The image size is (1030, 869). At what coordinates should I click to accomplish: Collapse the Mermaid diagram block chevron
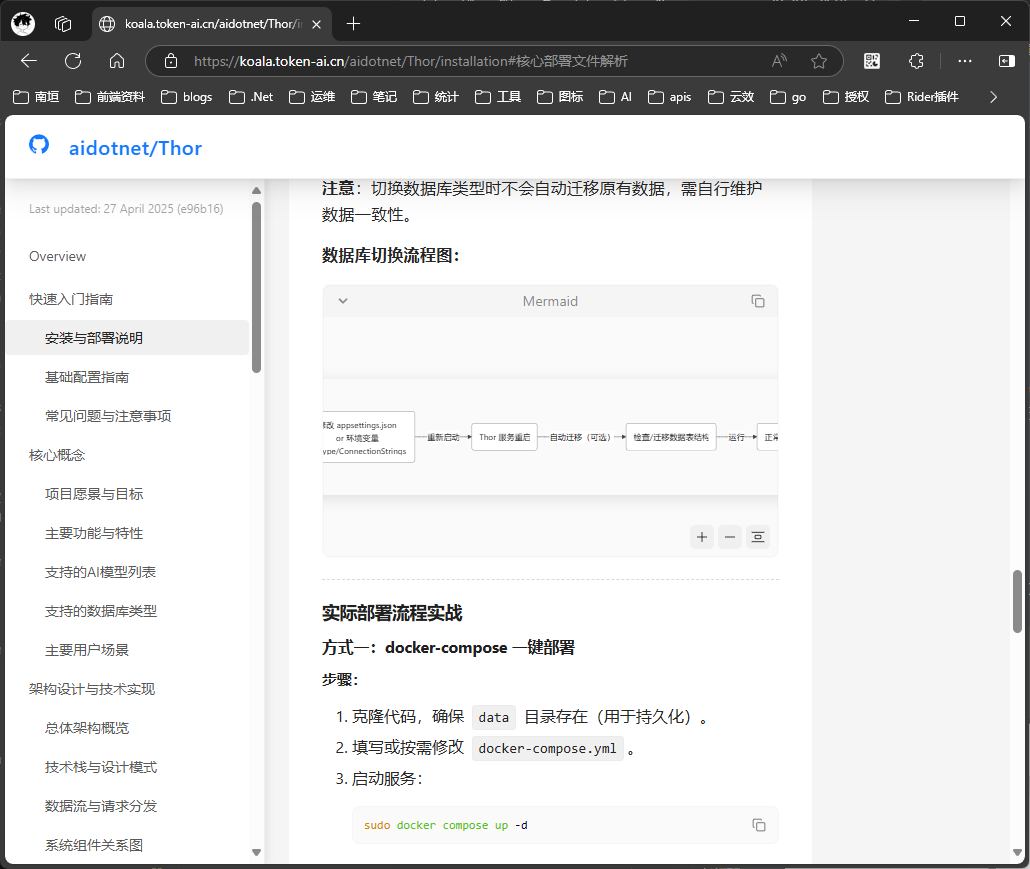pyautogui.click(x=342, y=300)
